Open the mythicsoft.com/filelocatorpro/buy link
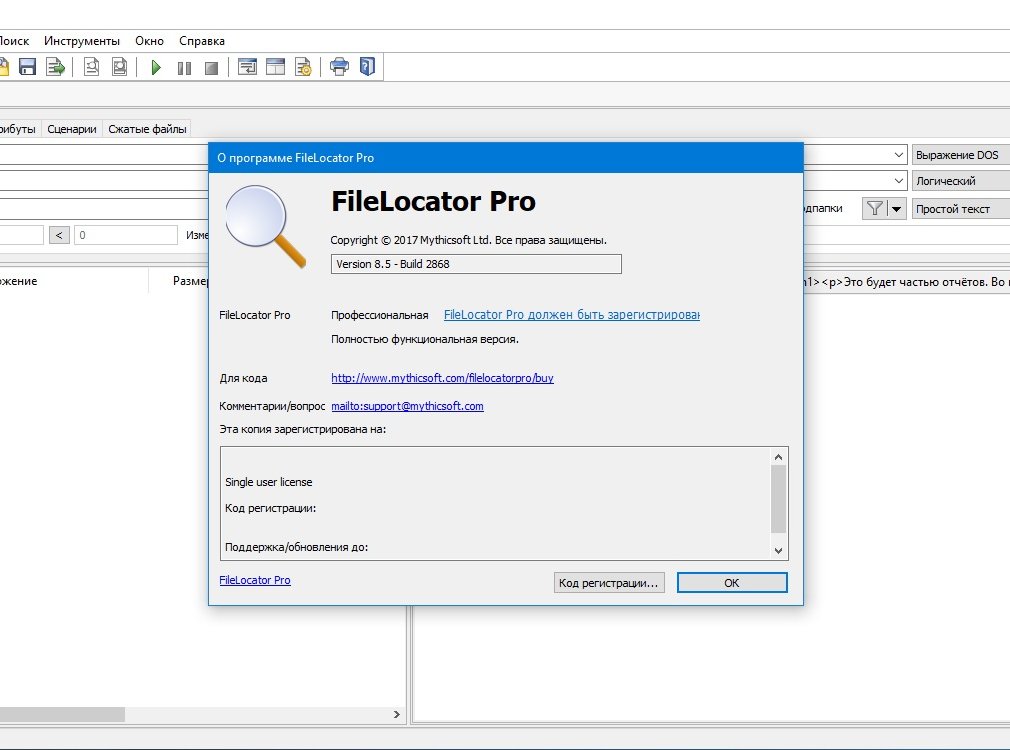Viewport: 1010px width, 750px height. click(443, 378)
